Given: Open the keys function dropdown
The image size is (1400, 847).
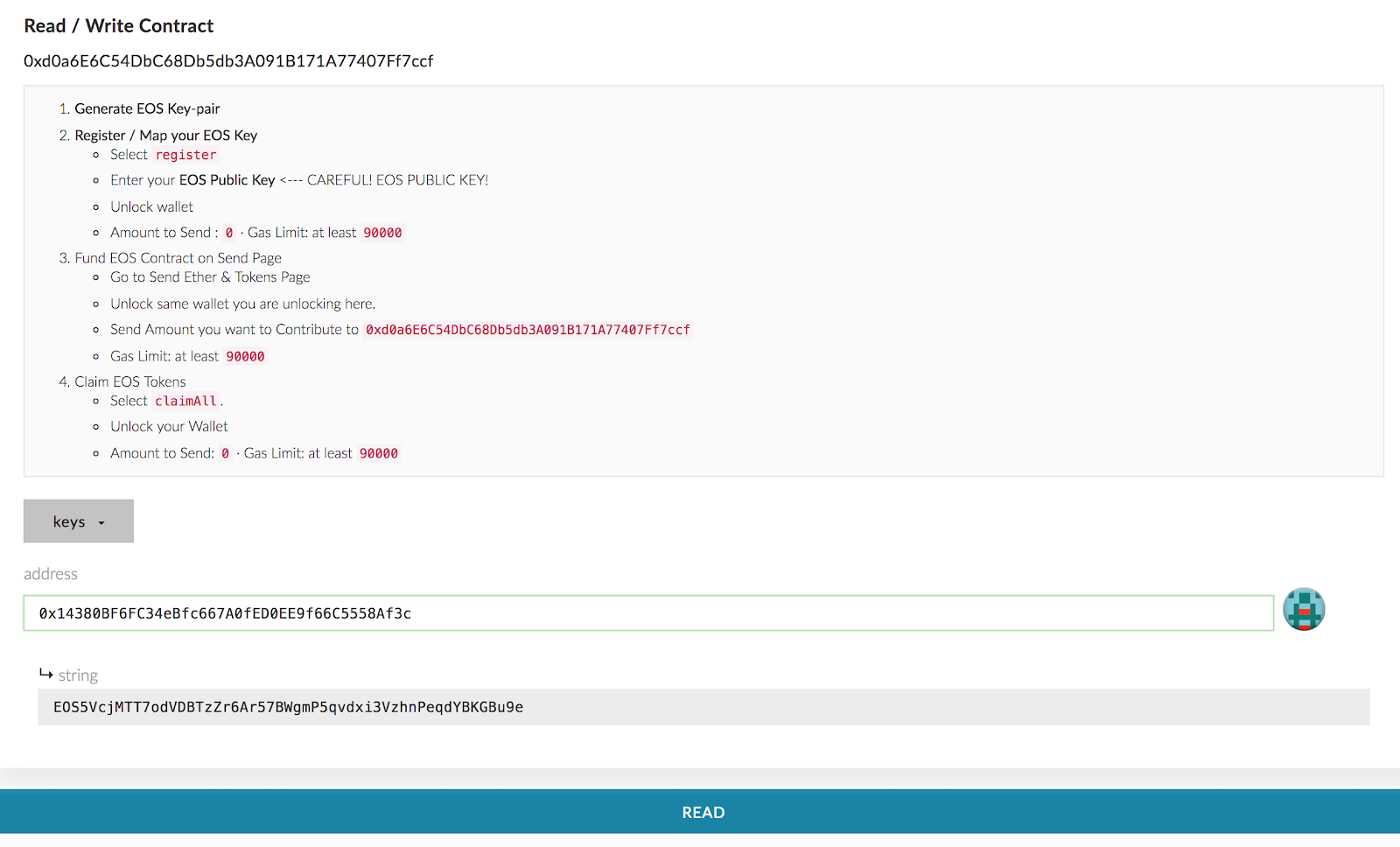Looking at the screenshot, I should (78, 521).
